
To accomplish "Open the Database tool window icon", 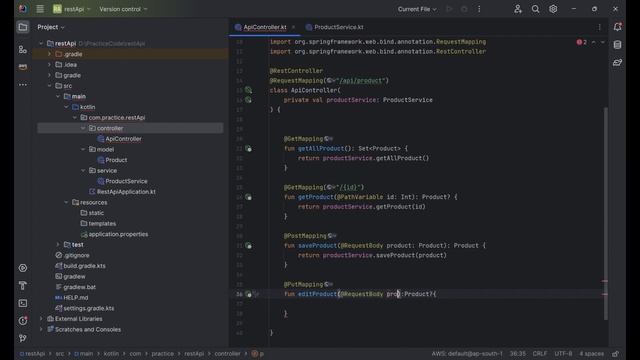I will coord(618,44).
